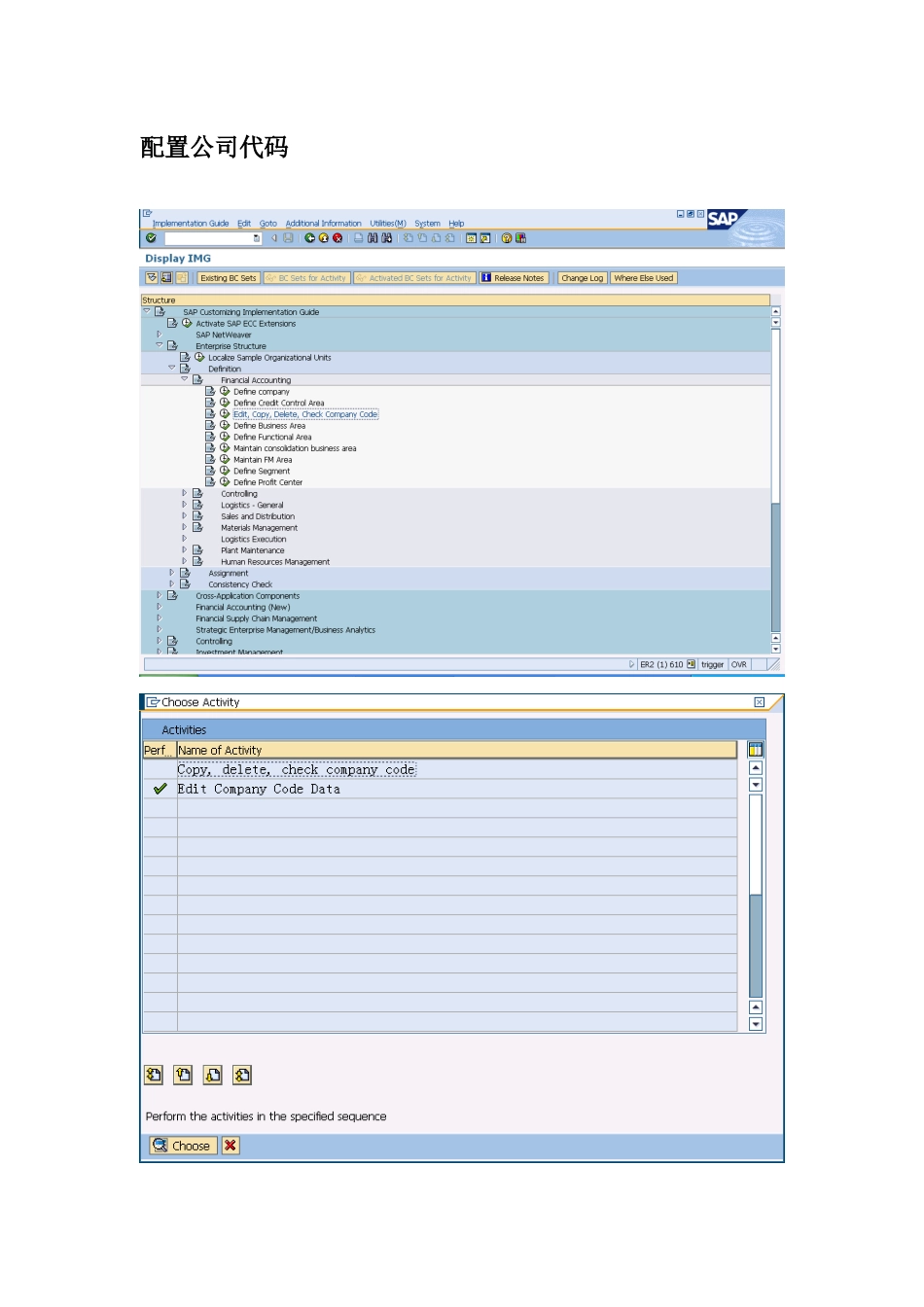924x1307 pixels.
Task: Close the Choose Activity dialog
Action: pyautogui.click(x=760, y=702)
